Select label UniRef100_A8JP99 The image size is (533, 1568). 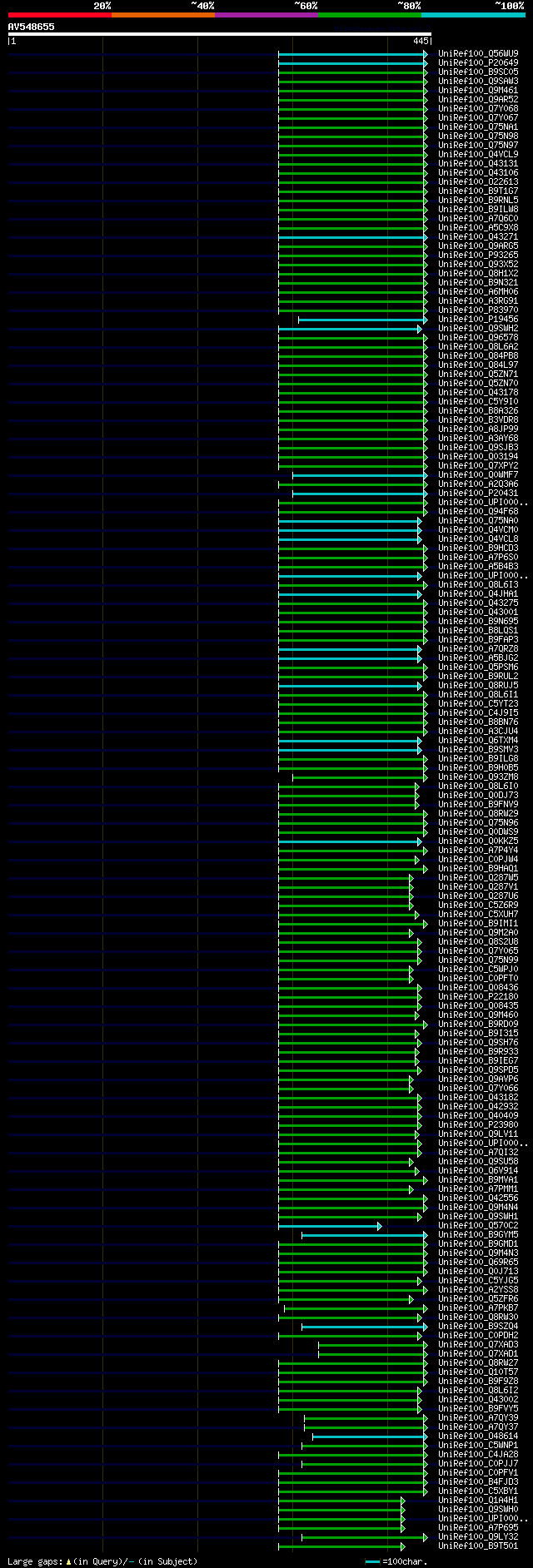pos(478,429)
